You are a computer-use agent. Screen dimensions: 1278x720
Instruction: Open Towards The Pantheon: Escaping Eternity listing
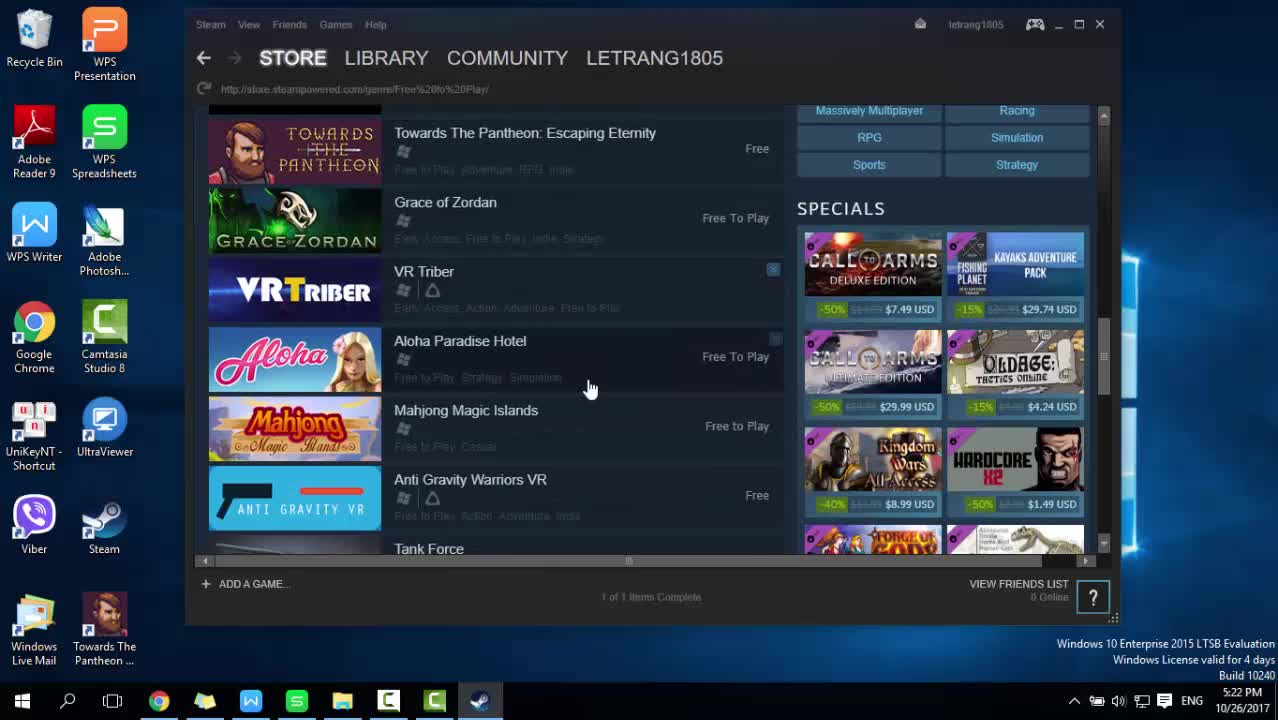point(496,150)
